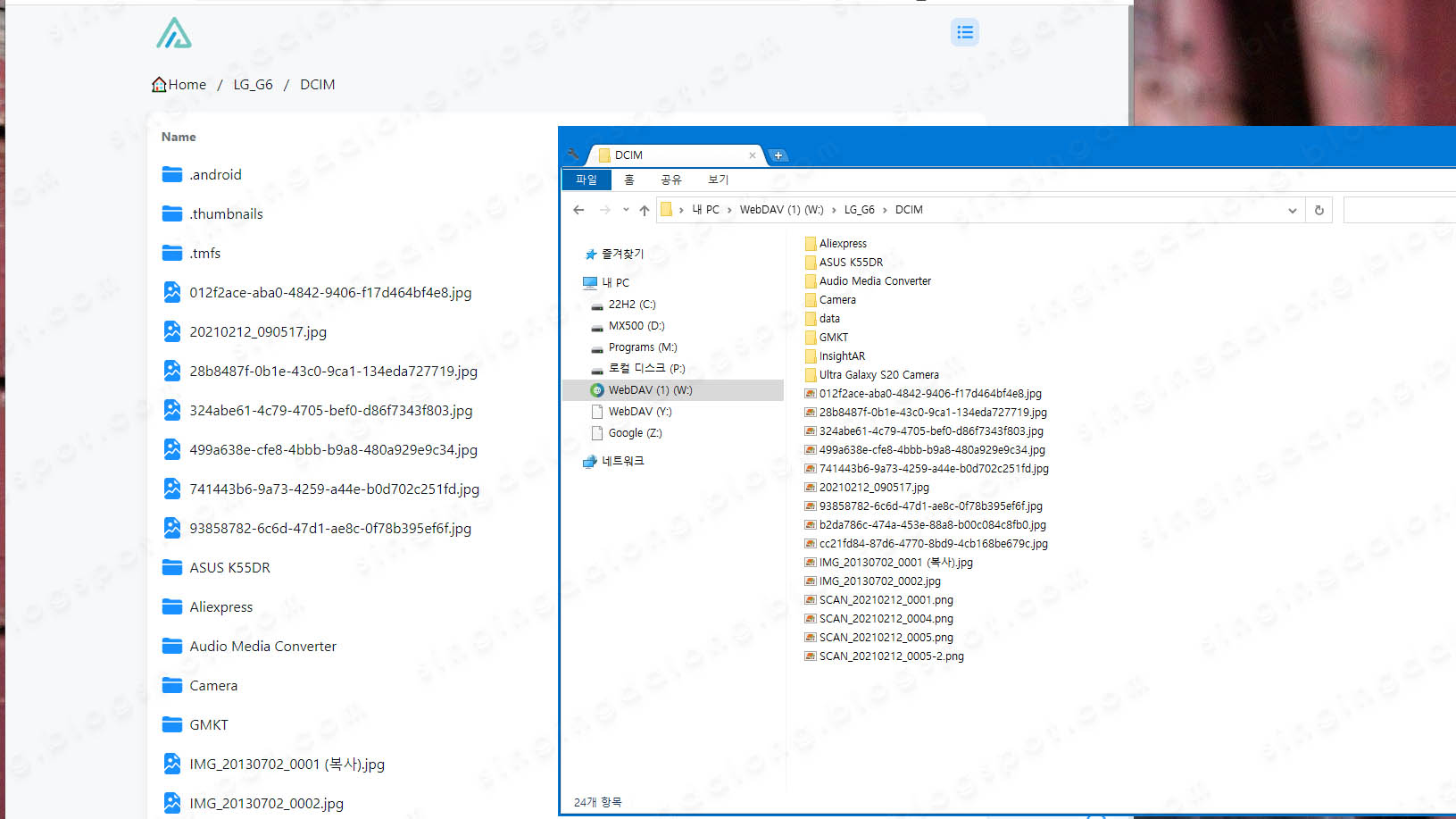This screenshot has height=819, width=1456.
Task: Open the .thumbnails folder
Action: 226,213
